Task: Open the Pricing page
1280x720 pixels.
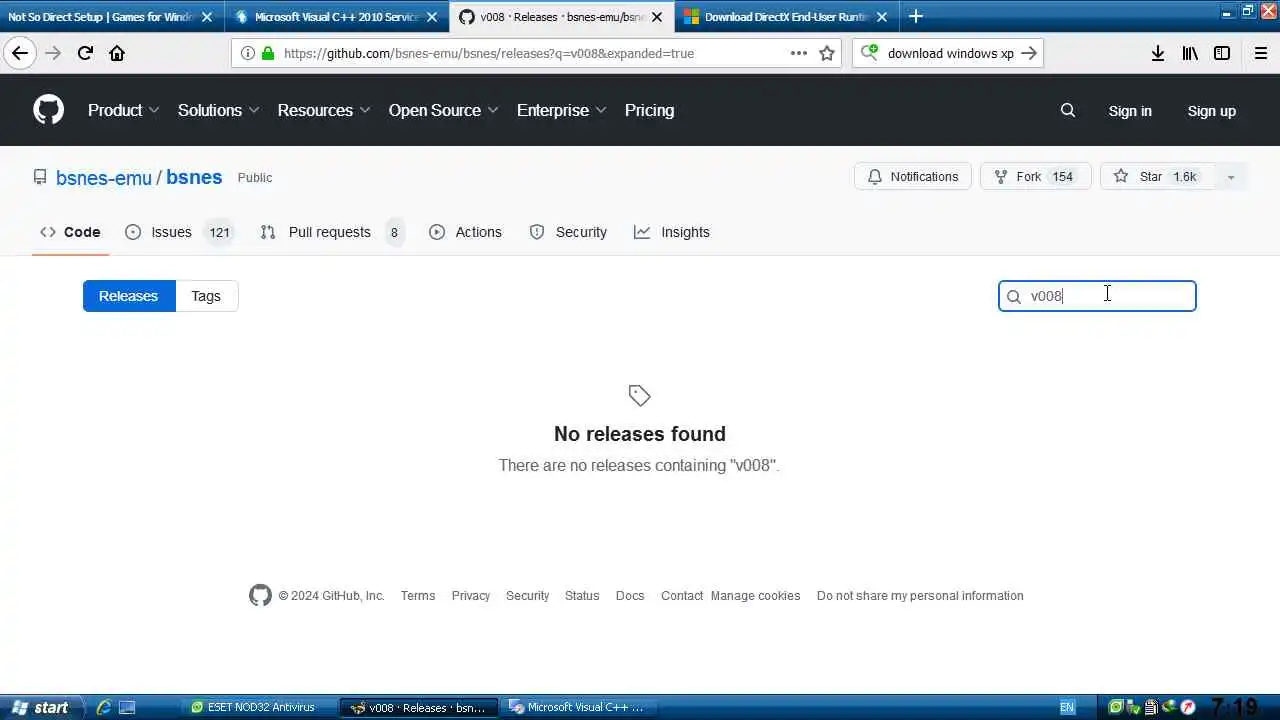Action: [649, 110]
